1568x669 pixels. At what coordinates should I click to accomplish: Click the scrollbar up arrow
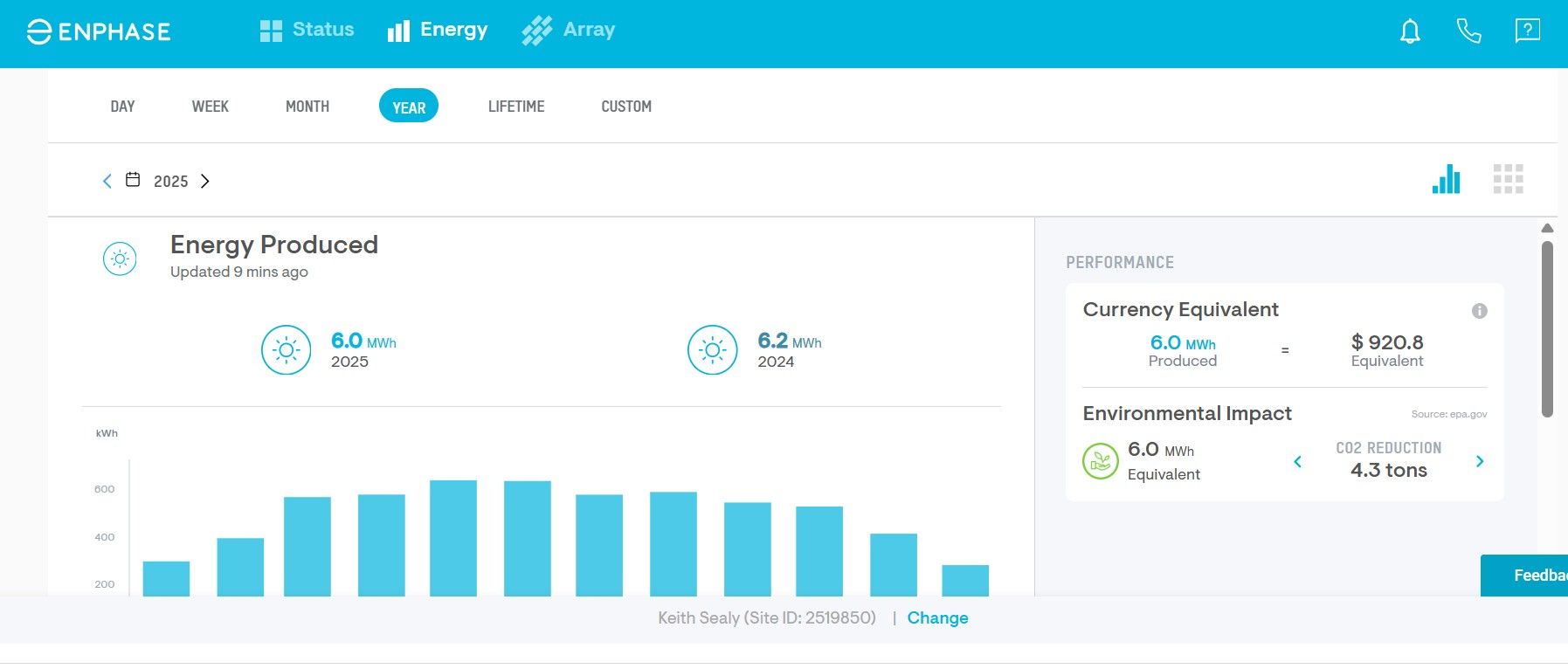[x=1547, y=228]
